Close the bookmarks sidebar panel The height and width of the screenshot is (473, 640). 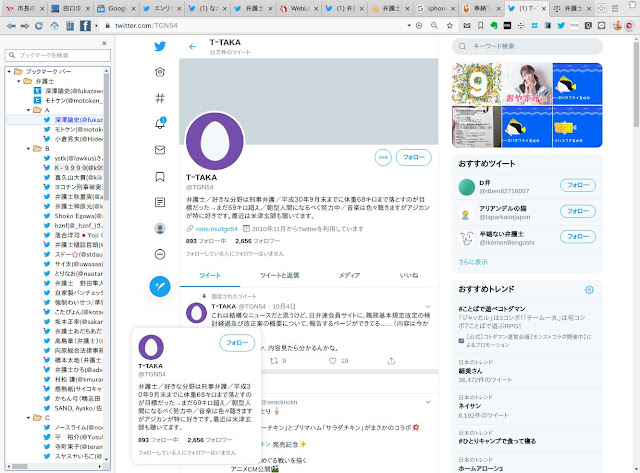104,43
